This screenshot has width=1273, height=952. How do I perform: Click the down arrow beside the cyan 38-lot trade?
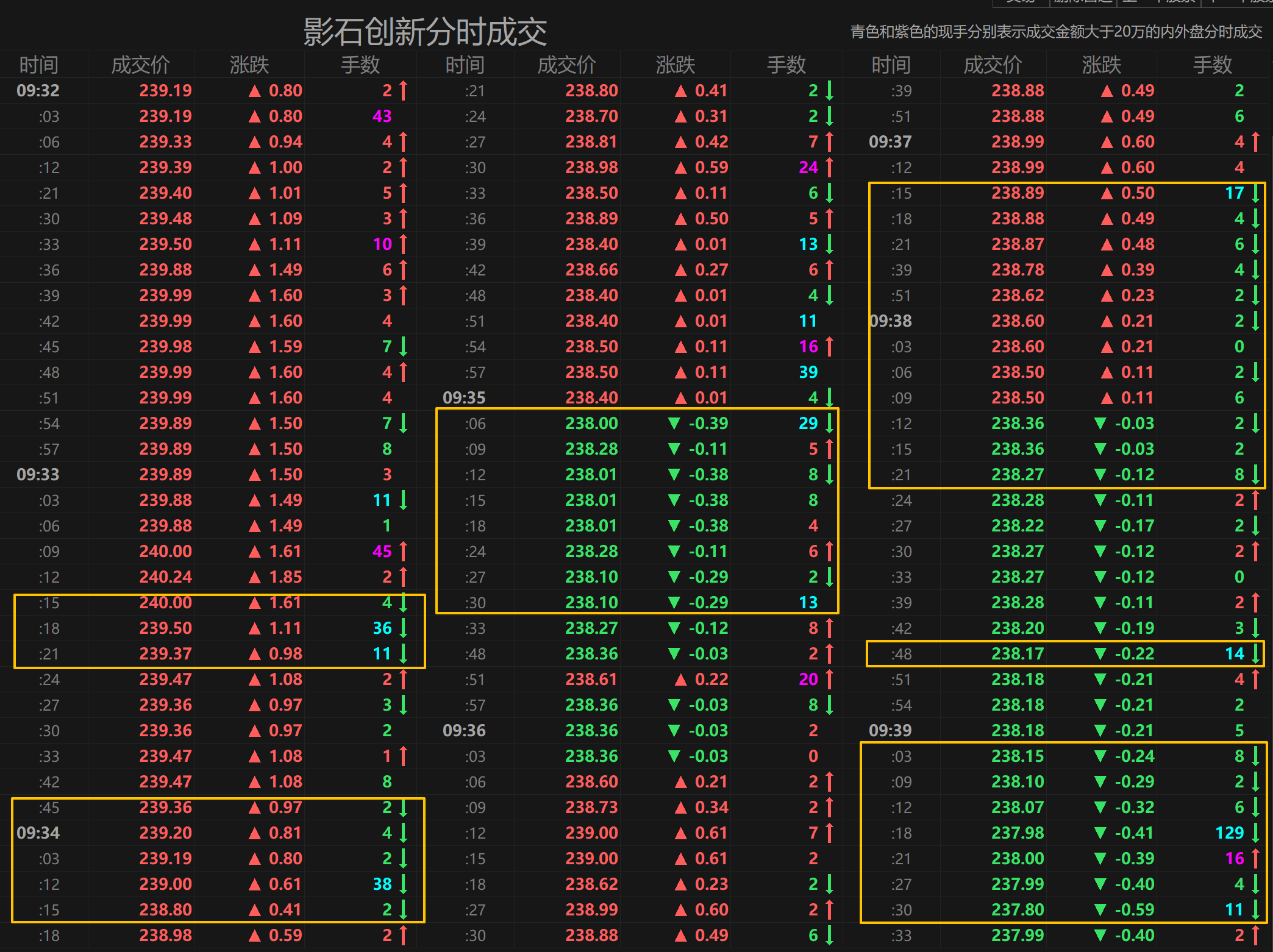403,884
